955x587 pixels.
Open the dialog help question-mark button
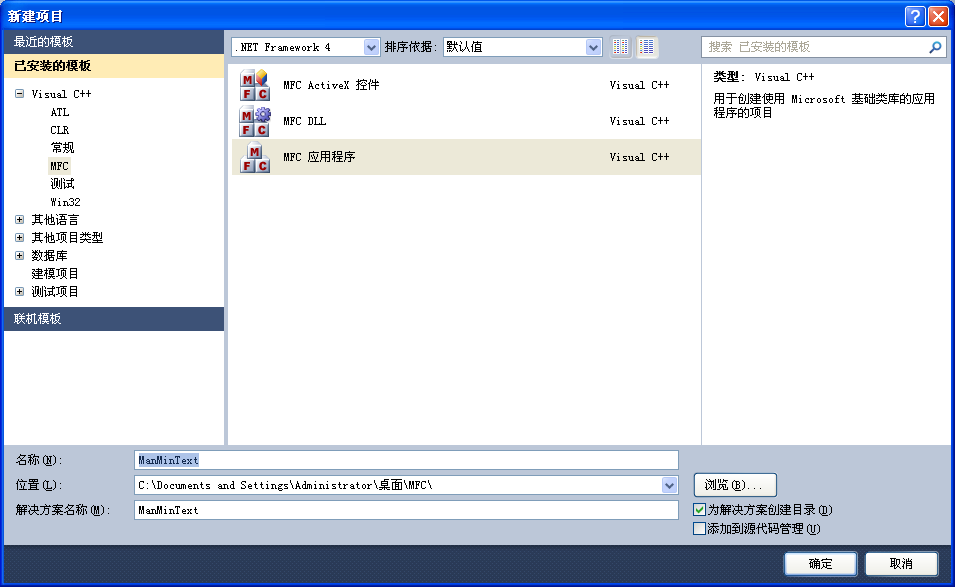915,16
